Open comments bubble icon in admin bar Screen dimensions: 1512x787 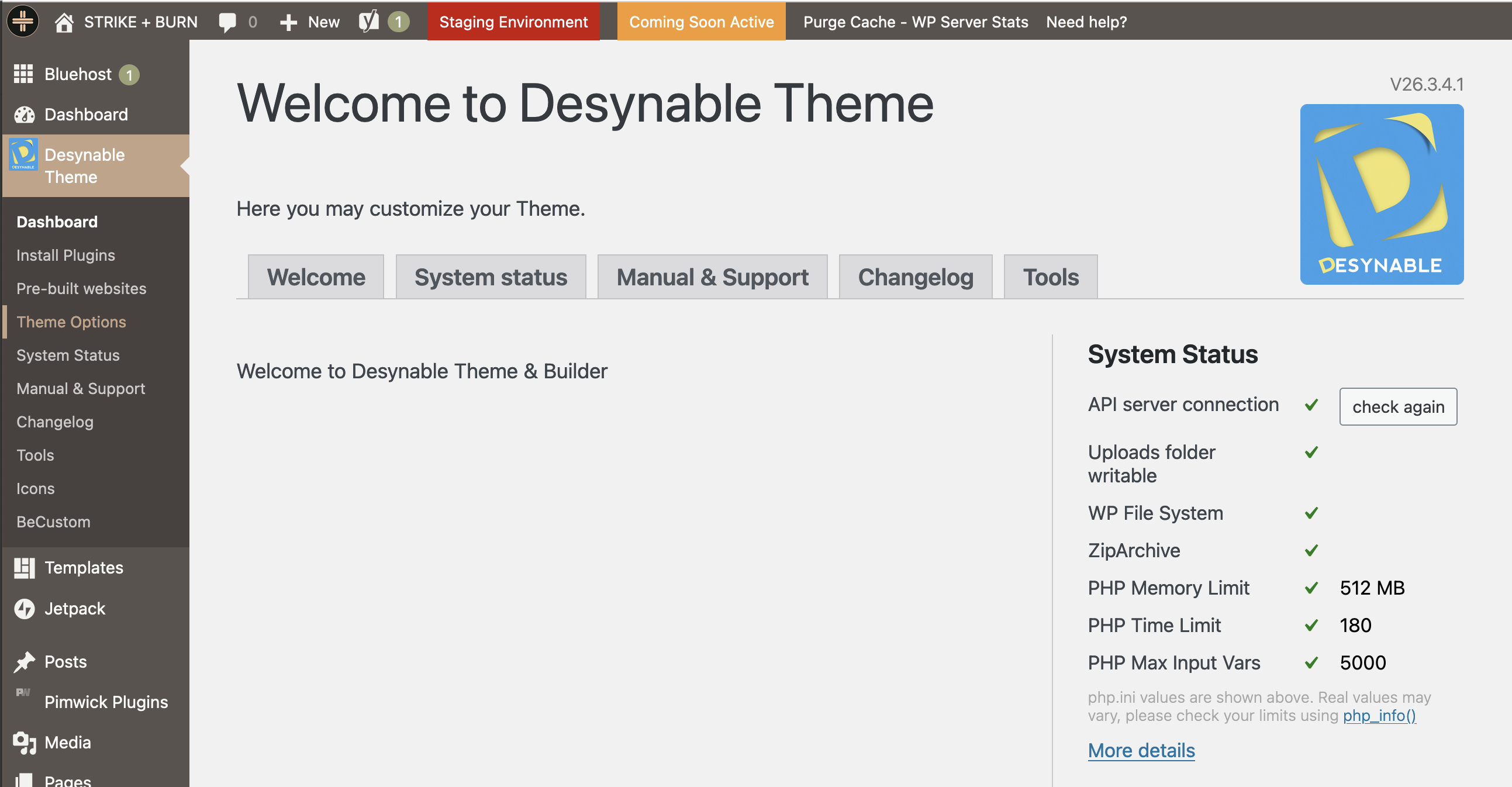[227, 22]
